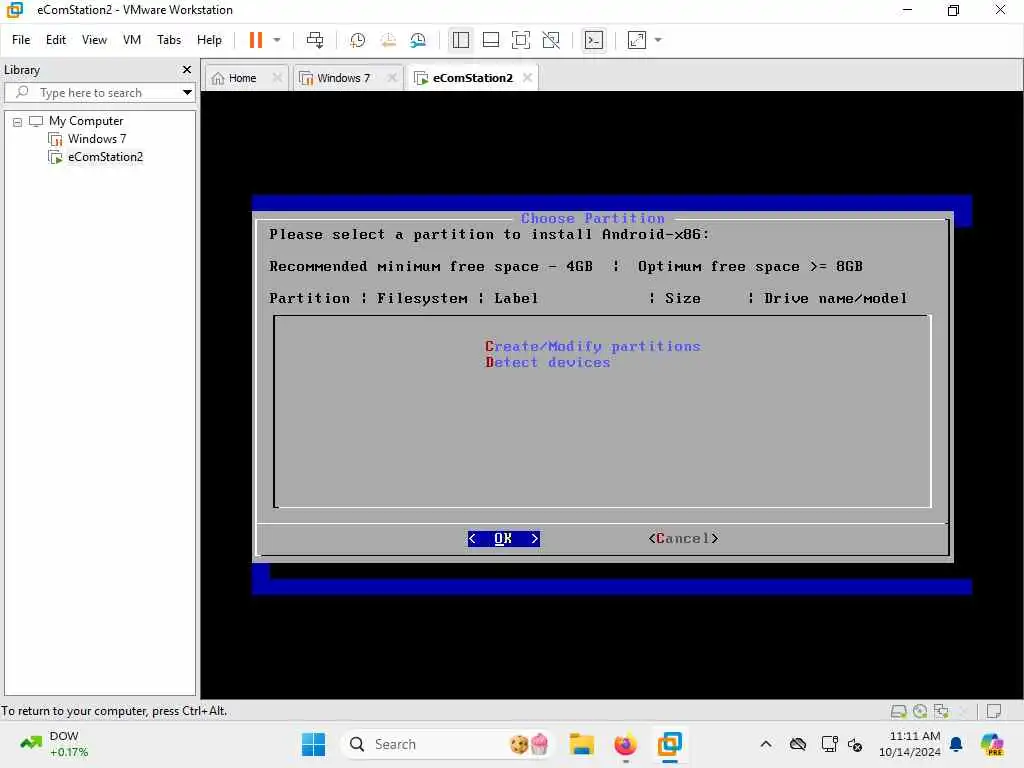The width and height of the screenshot is (1024, 768).
Task: Close the Windows 7 tab
Action: click(x=391, y=77)
